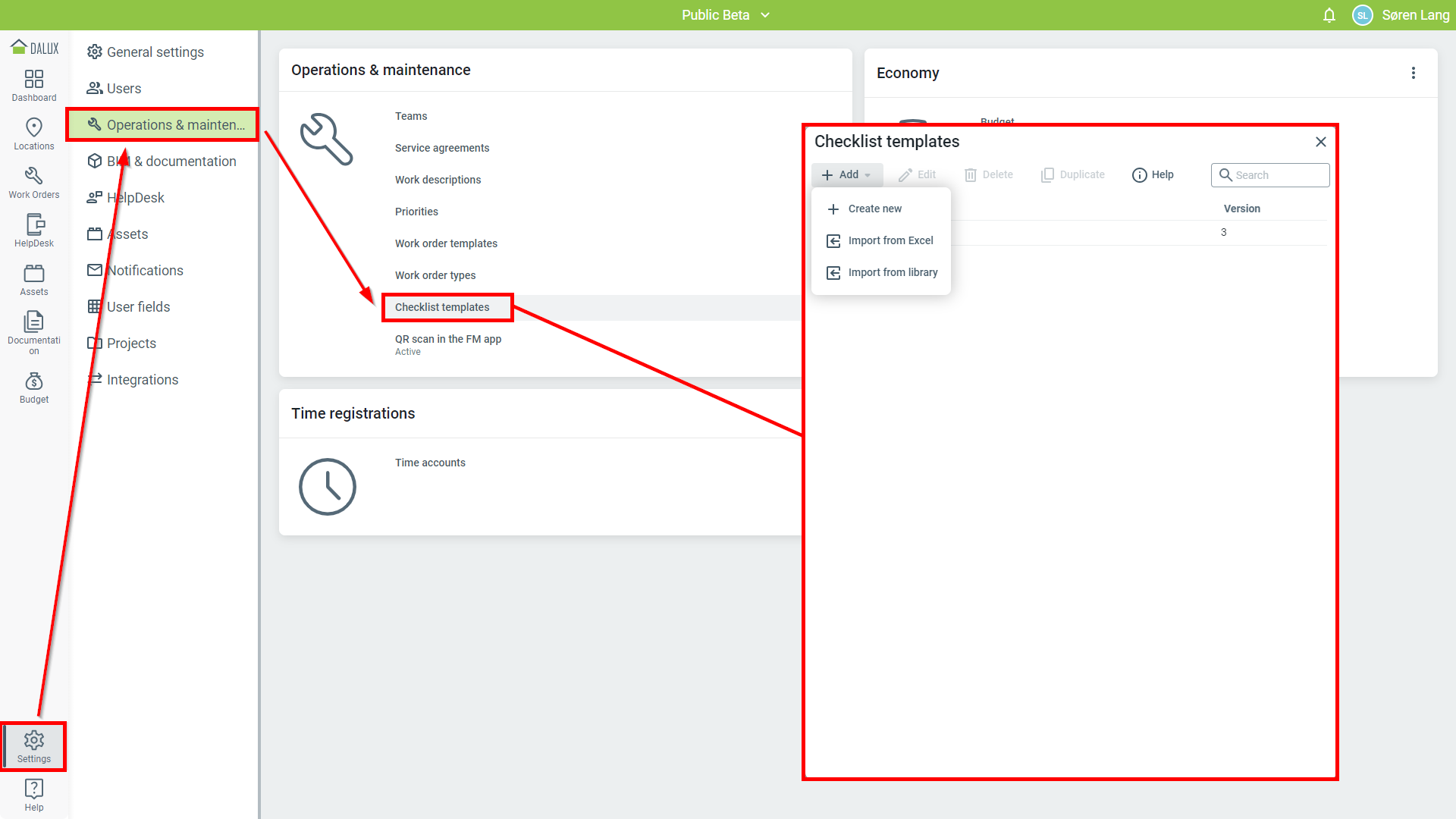Select Import from library option
This screenshot has width=1456, height=819.
[x=893, y=272]
